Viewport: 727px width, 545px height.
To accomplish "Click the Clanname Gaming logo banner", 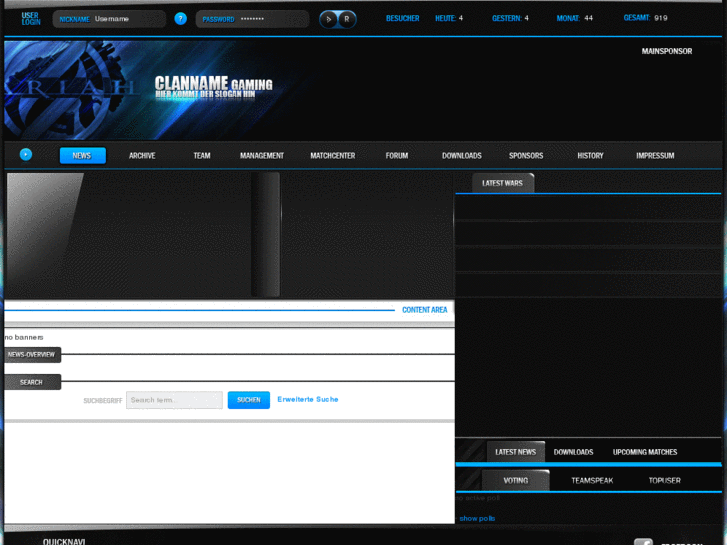I will click(213, 88).
